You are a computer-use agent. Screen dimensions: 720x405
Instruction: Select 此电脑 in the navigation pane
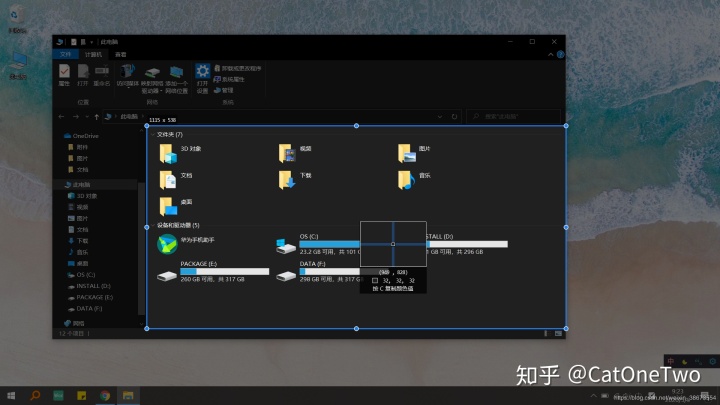tap(77, 185)
